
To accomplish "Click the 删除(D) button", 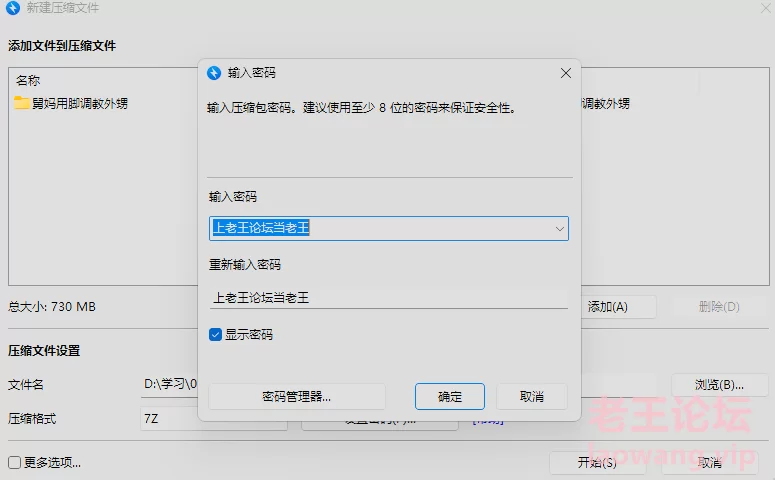I will tap(720, 307).
